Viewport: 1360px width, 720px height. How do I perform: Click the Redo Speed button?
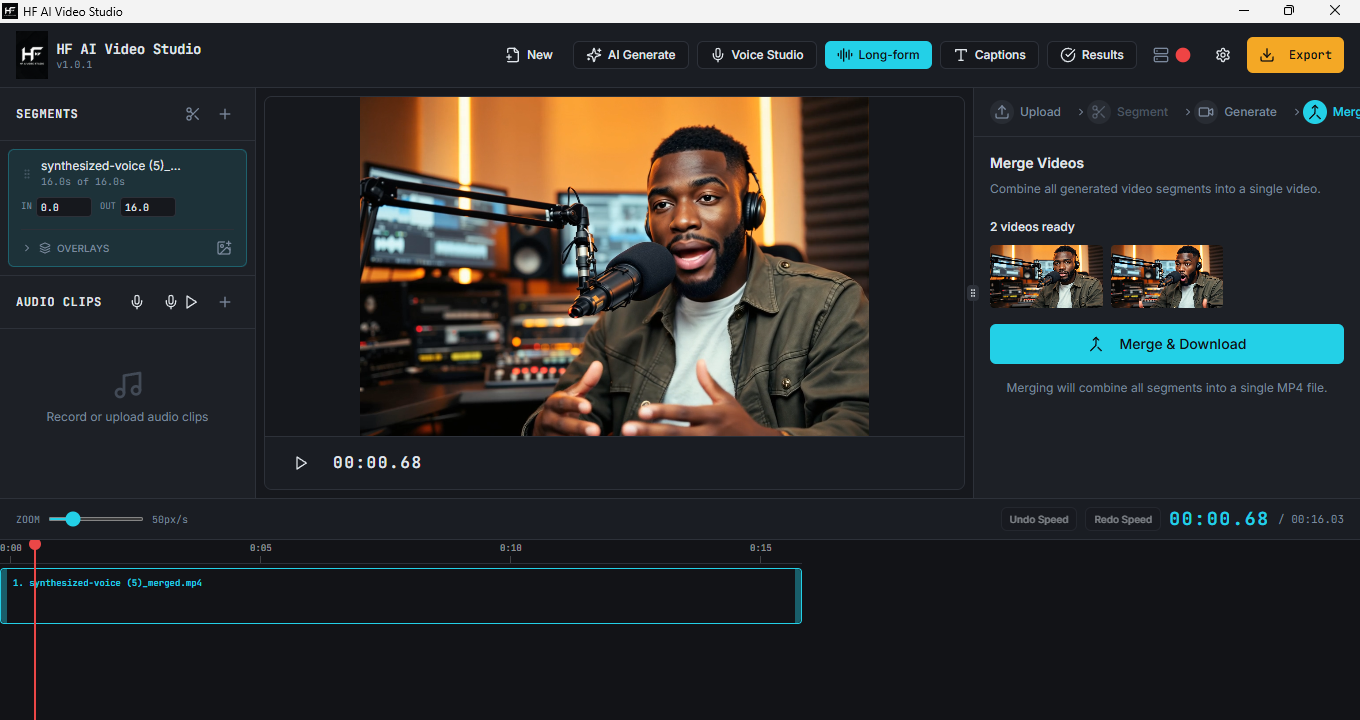pos(1123,519)
